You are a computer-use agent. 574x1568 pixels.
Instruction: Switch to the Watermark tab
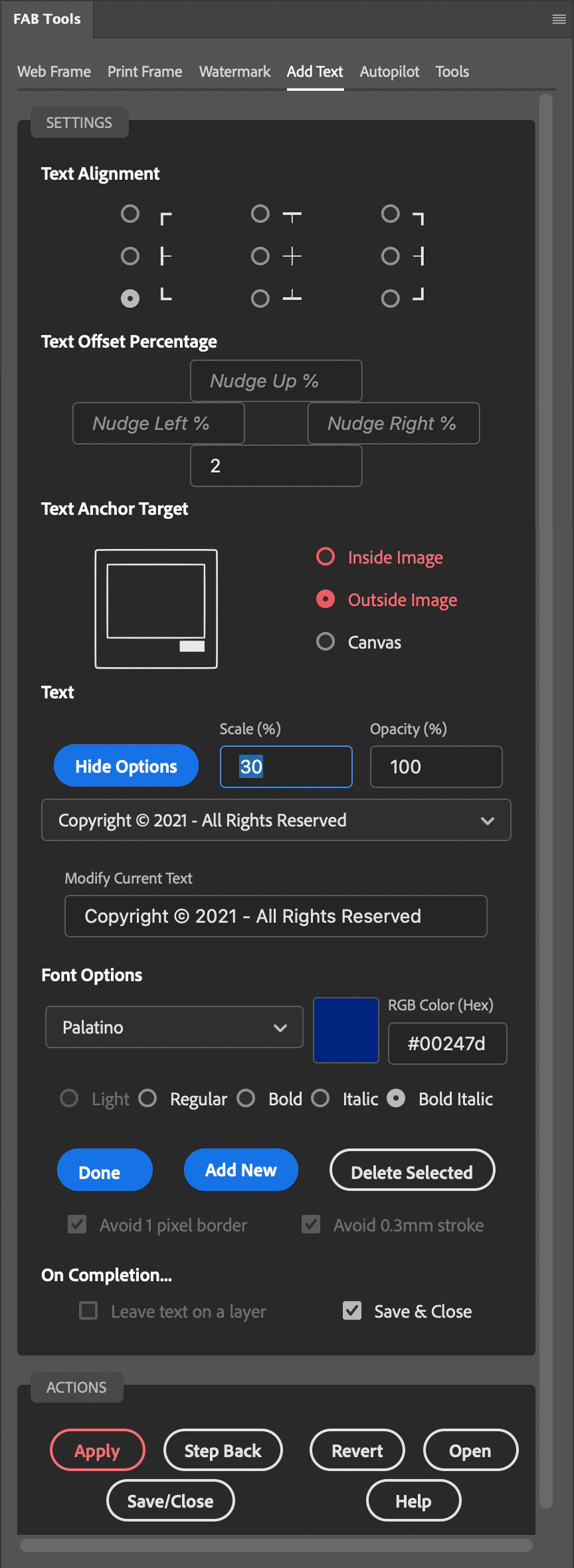pos(235,72)
